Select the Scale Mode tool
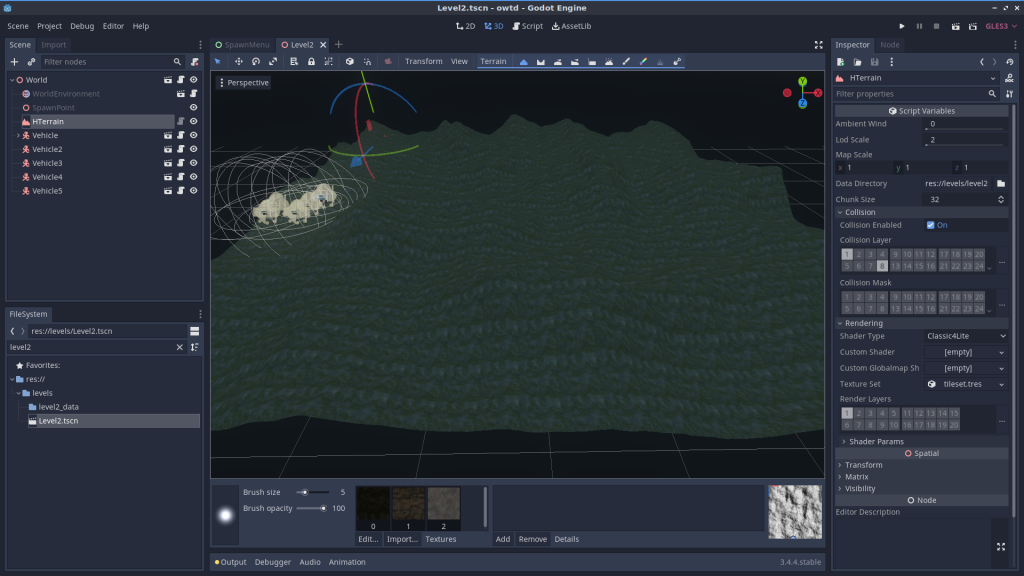Screen dimensions: 1024x576 (x=273, y=61)
